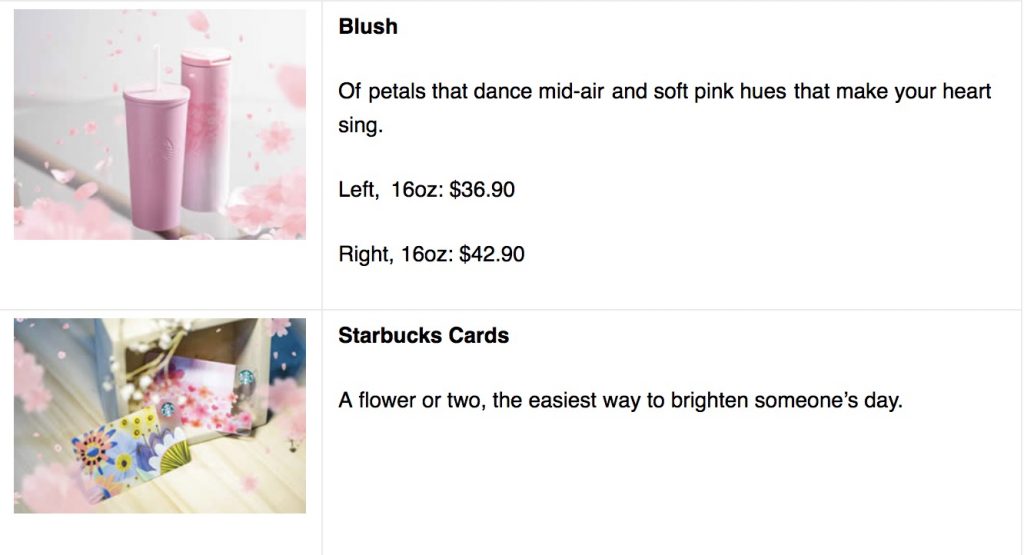Viewport: 1024px width, 555px height.
Task: Click the right gradient pink tumbler
Action: tap(206, 130)
